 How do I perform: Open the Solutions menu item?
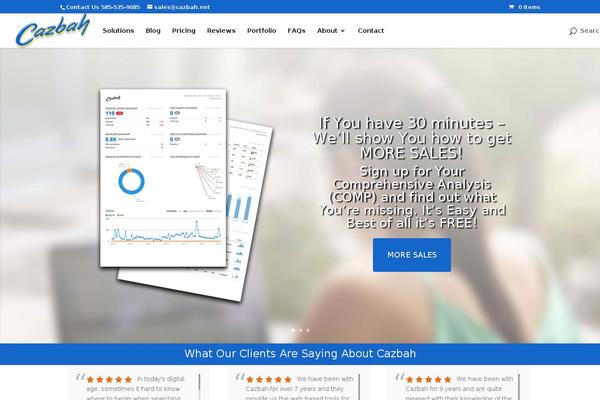118,31
